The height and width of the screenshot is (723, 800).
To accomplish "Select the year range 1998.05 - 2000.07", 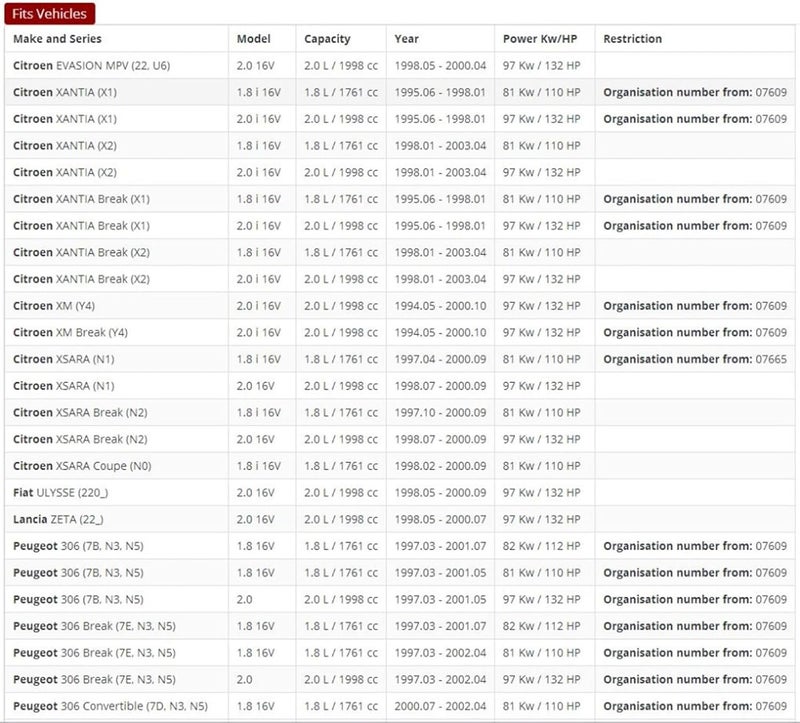I will pyautogui.click(x=440, y=519).
